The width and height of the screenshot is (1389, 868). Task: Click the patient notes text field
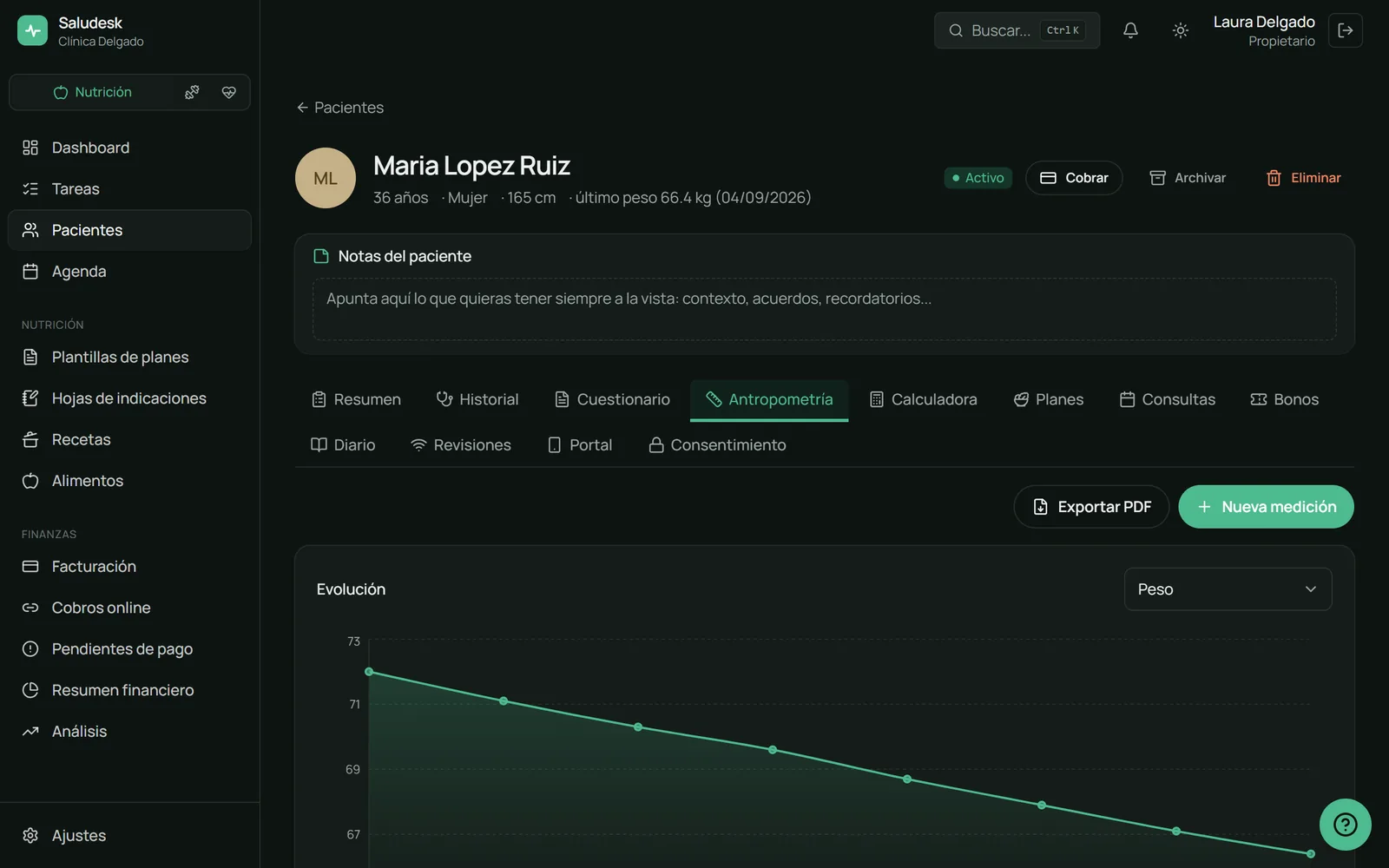pos(824,309)
